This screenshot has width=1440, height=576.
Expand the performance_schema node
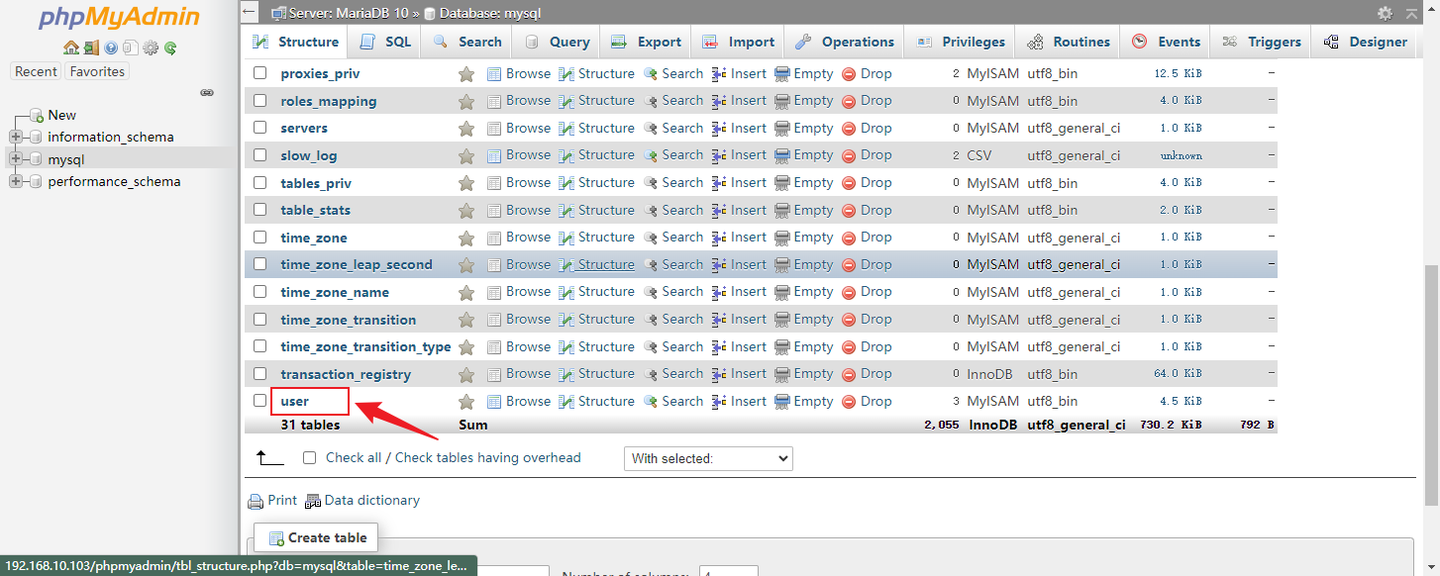coord(17,181)
